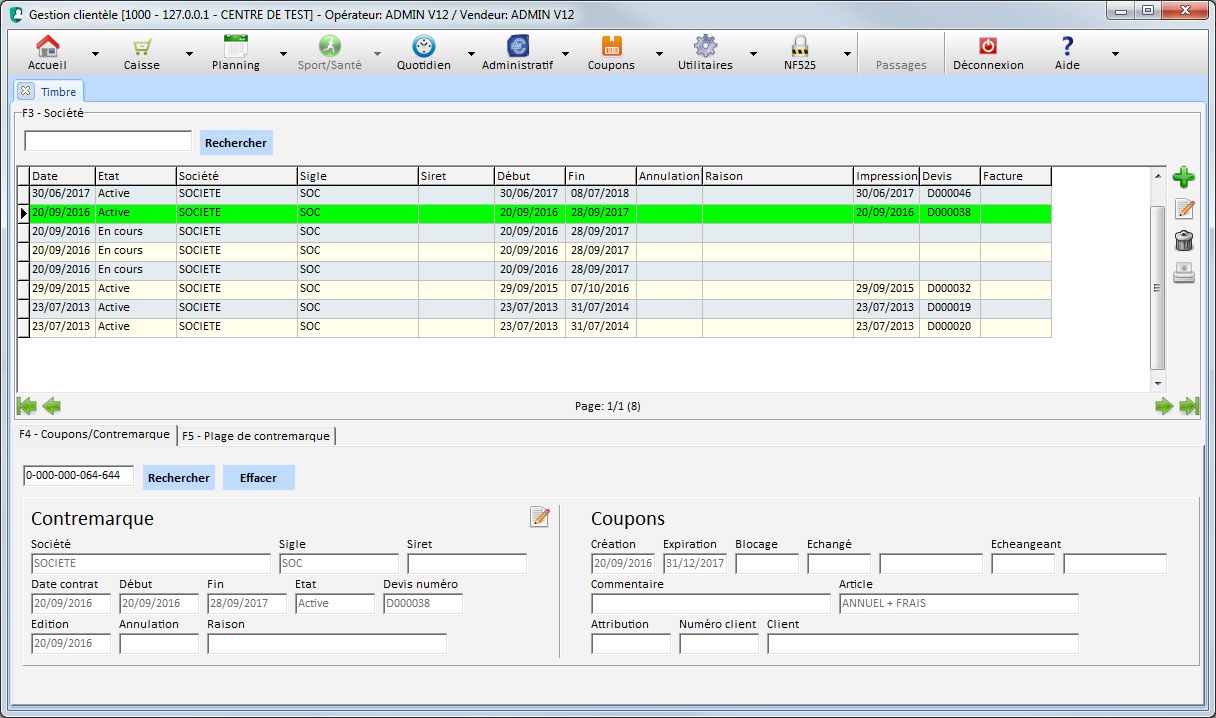Image resolution: width=1216 pixels, height=718 pixels.
Task: Select row with Devis D000046
Action: point(541,193)
